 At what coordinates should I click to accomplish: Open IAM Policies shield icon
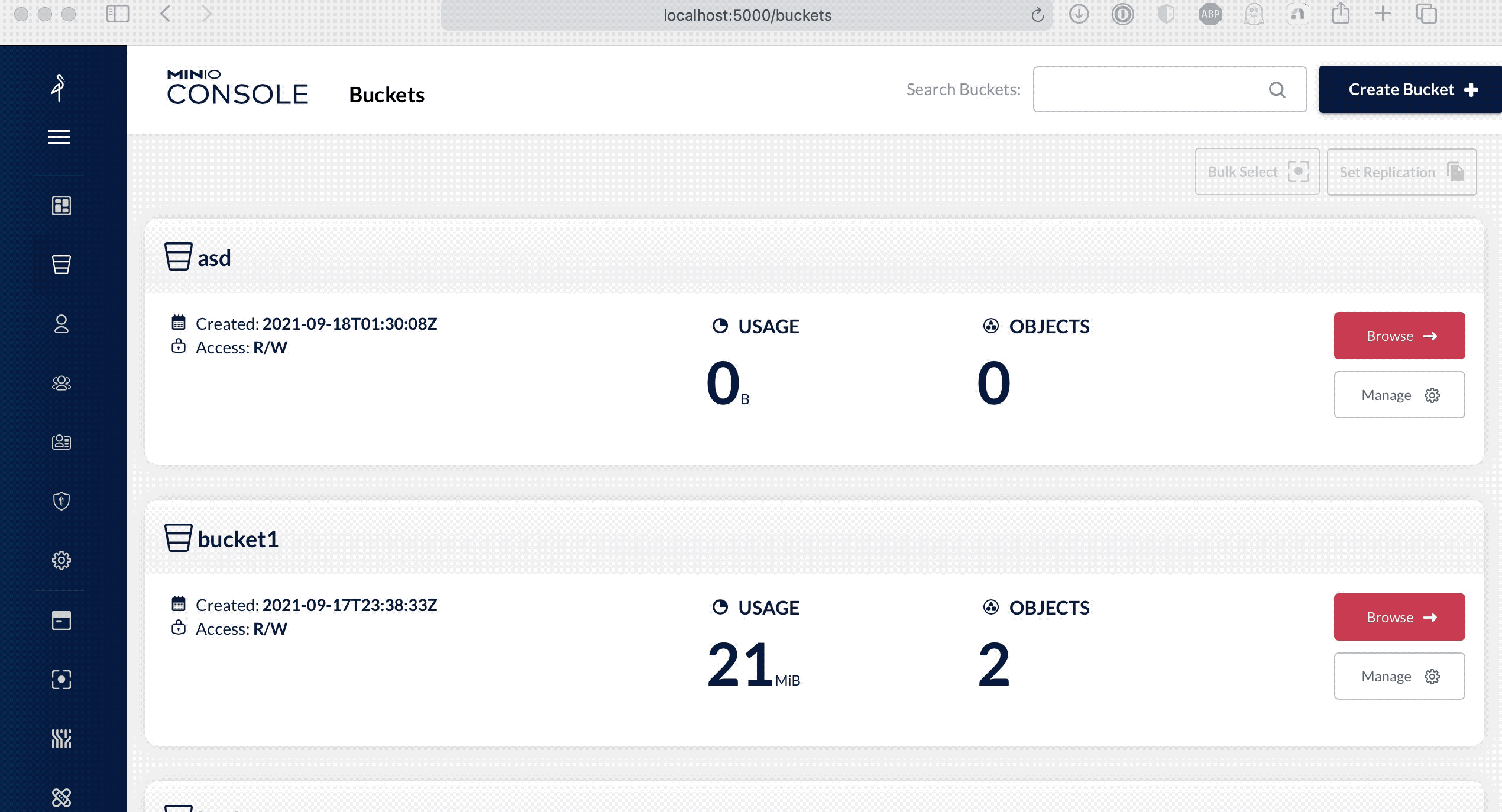[x=61, y=501]
